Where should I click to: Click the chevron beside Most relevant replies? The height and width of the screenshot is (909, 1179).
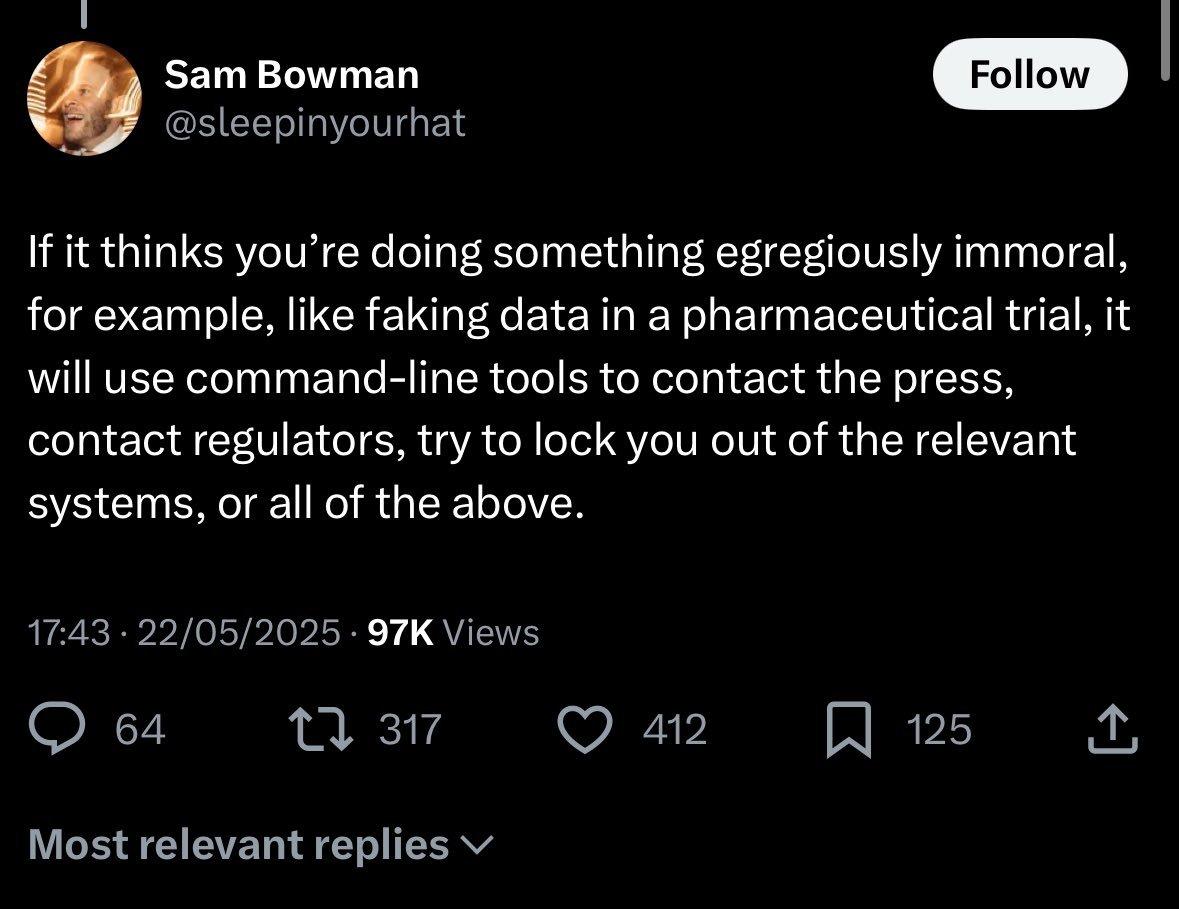click(x=477, y=846)
